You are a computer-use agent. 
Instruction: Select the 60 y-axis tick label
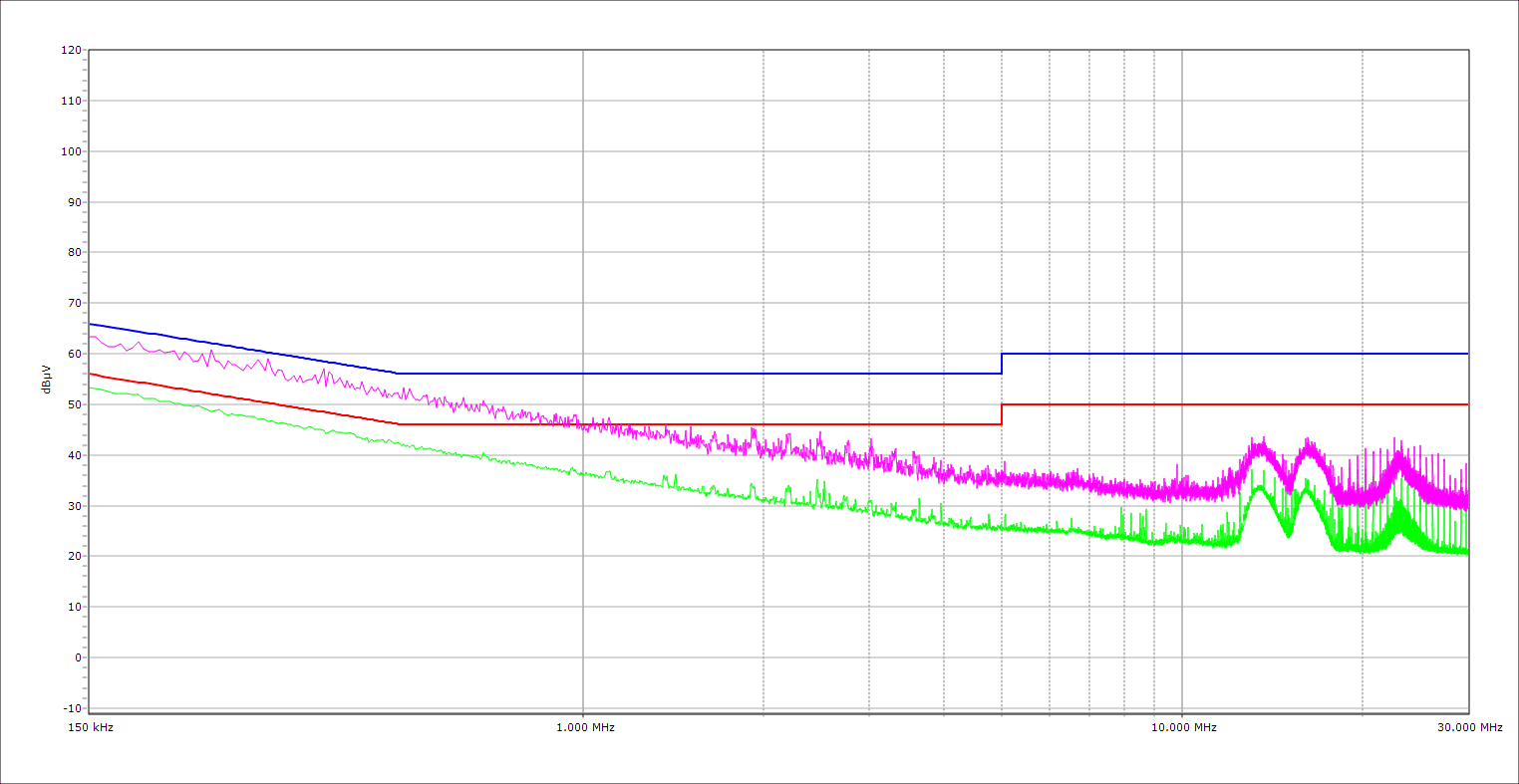tap(74, 354)
